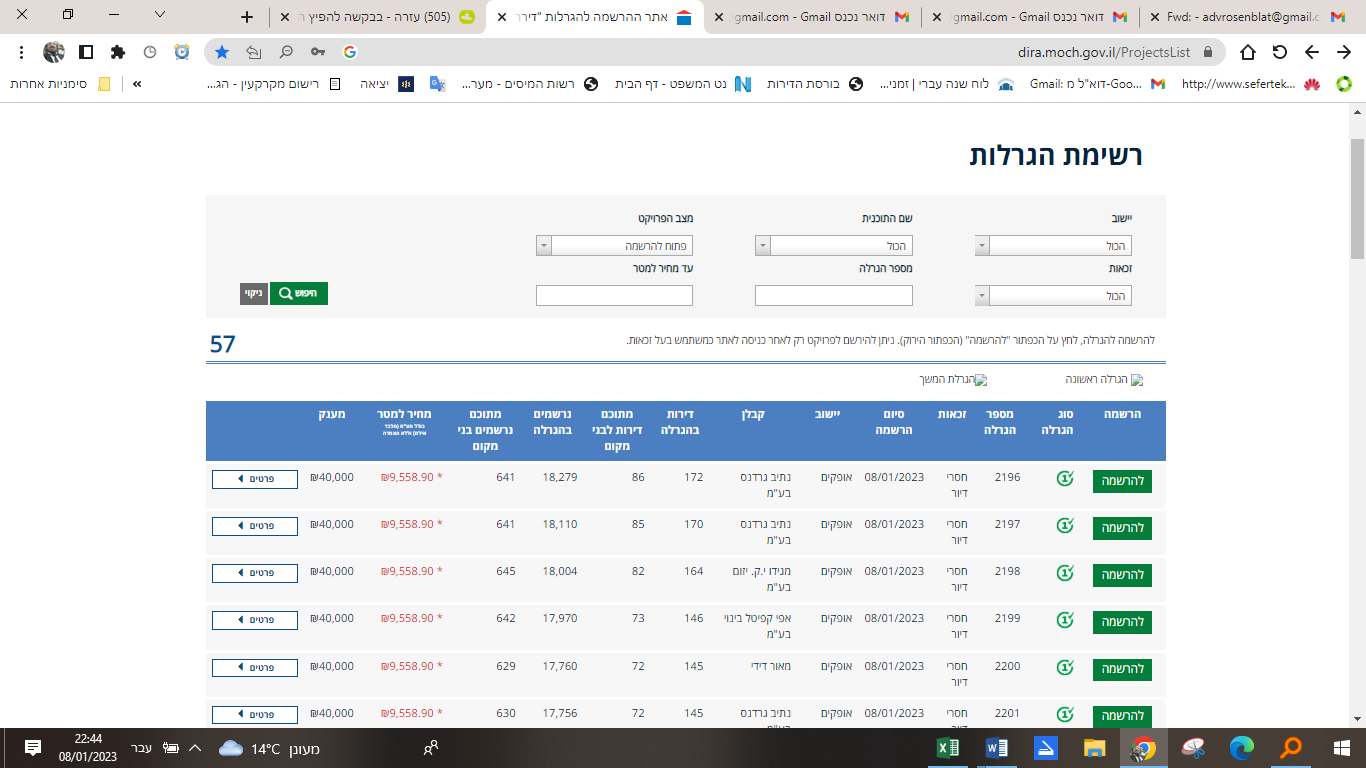
Task: Show the hidden bookmarks overflow chevron
Action: pyautogui.click(x=137, y=84)
